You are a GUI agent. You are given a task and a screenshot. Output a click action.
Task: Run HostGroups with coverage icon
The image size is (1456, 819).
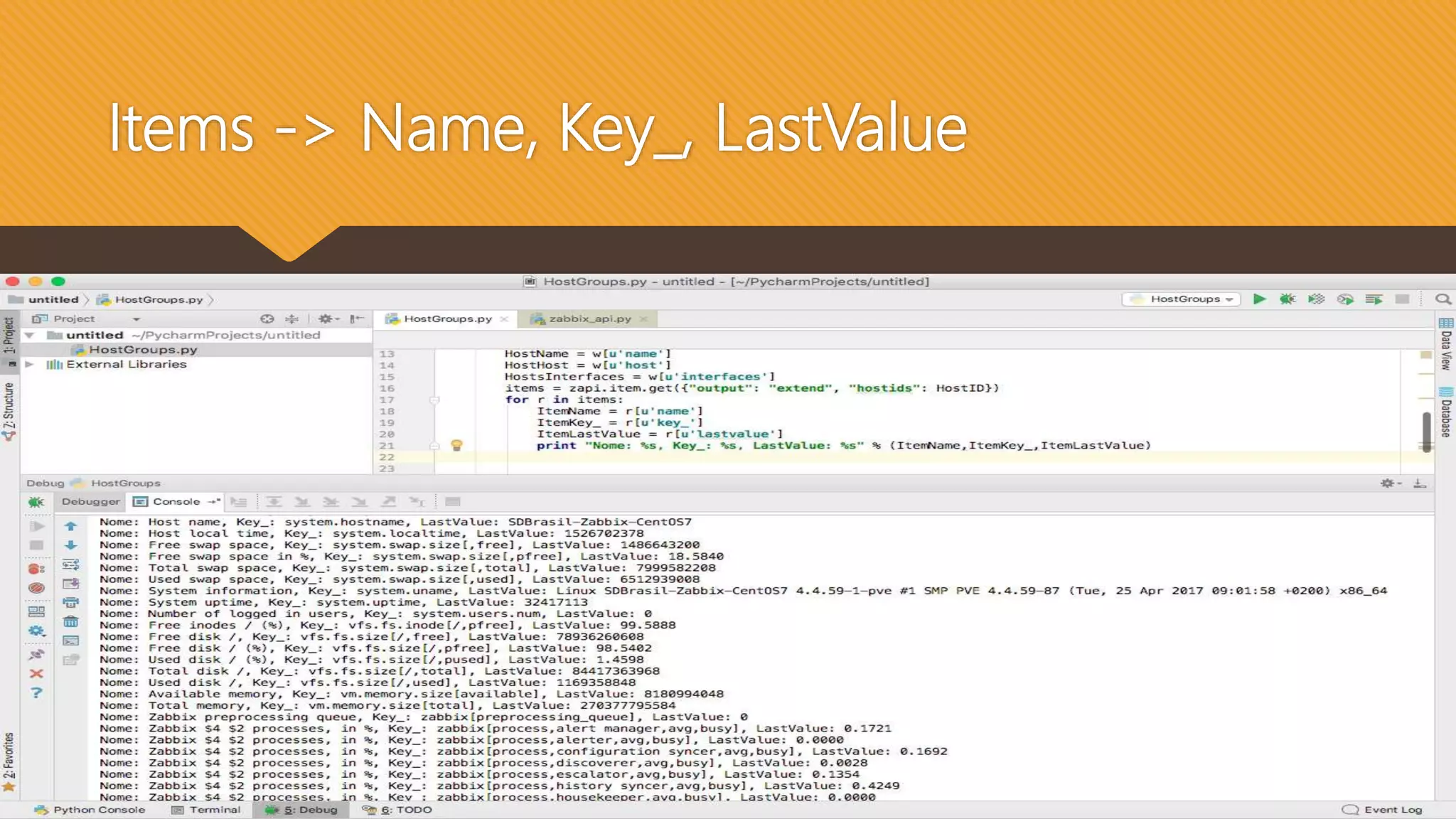tap(1316, 299)
